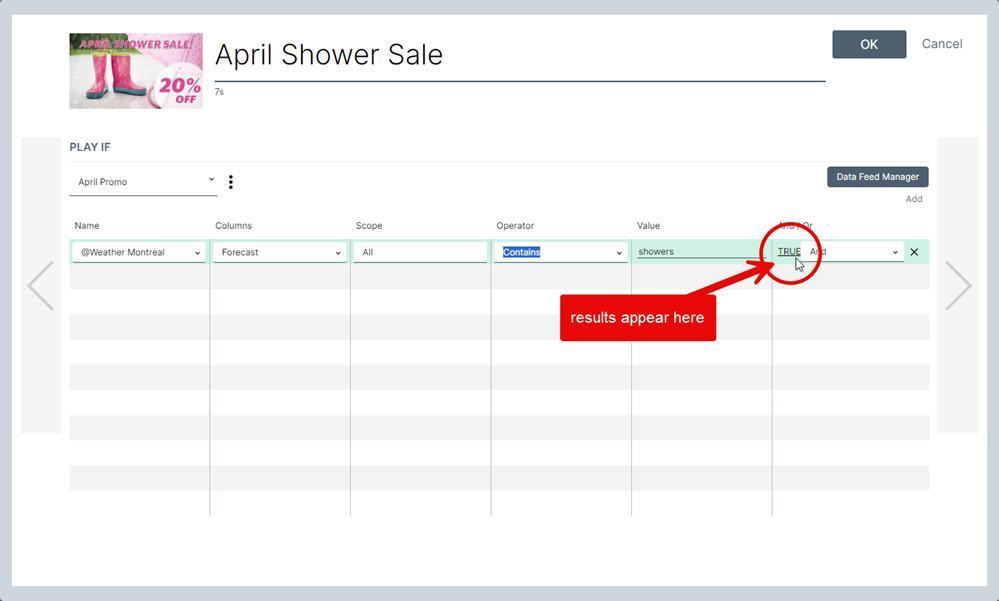Viewport: 999px width, 601px height.
Task: Click the April Shower Sale thumbnail
Action: tap(136, 71)
